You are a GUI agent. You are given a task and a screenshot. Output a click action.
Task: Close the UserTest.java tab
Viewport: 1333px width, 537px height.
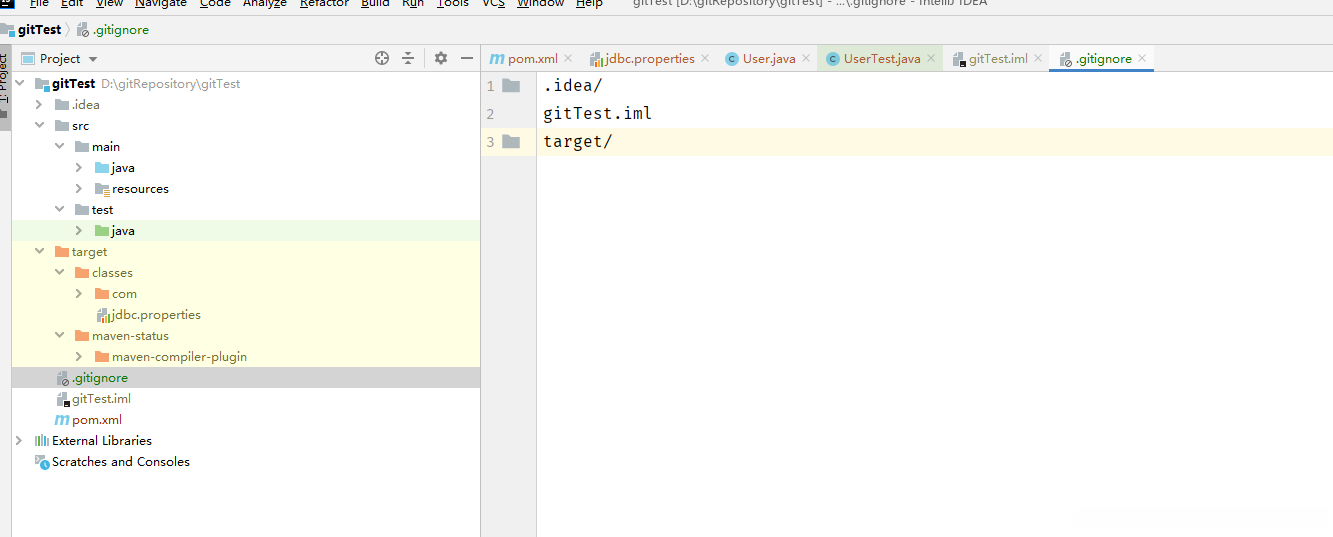[931, 59]
